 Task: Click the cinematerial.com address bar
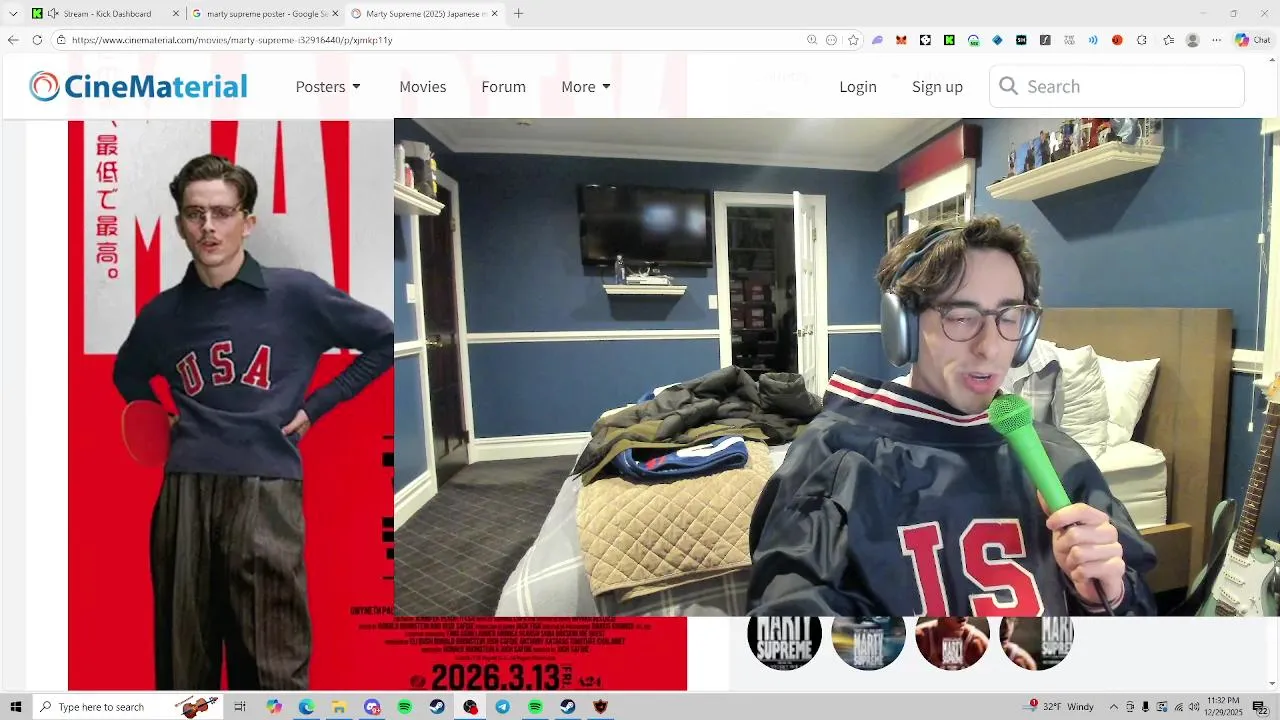point(430,40)
